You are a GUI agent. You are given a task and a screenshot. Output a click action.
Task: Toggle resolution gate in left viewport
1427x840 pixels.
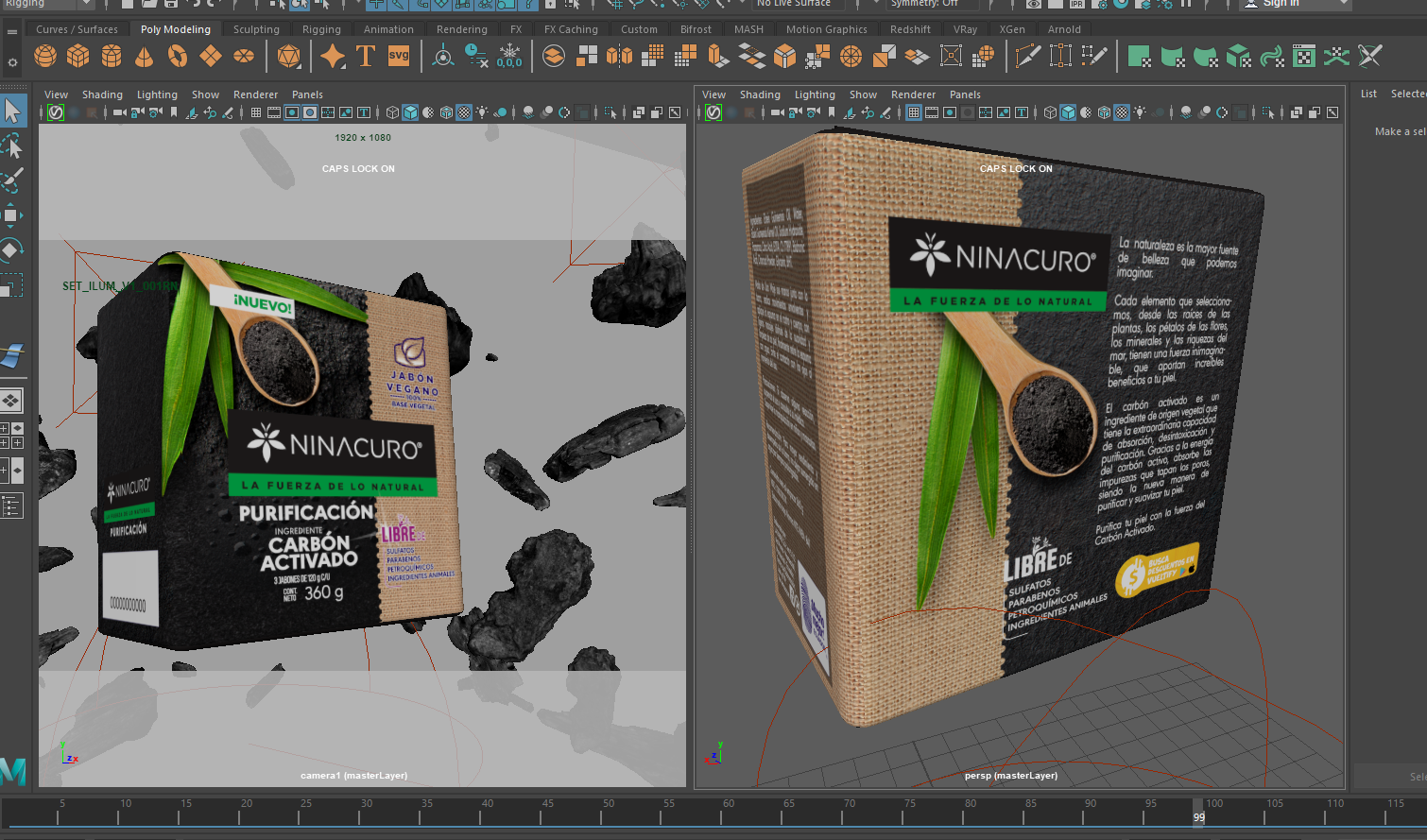click(x=292, y=112)
